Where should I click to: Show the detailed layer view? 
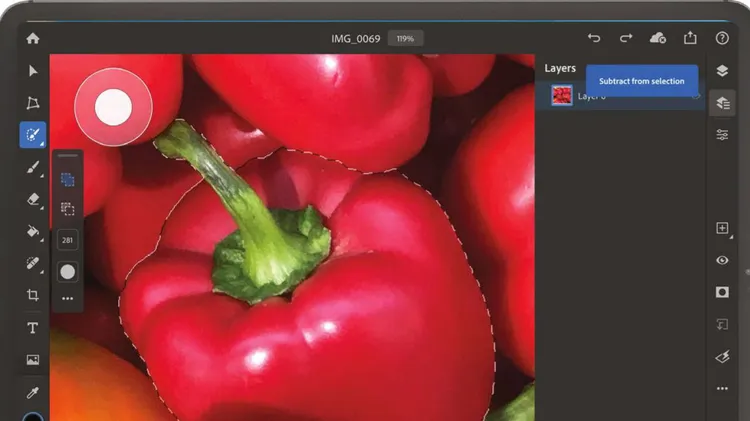(x=722, y=103)
